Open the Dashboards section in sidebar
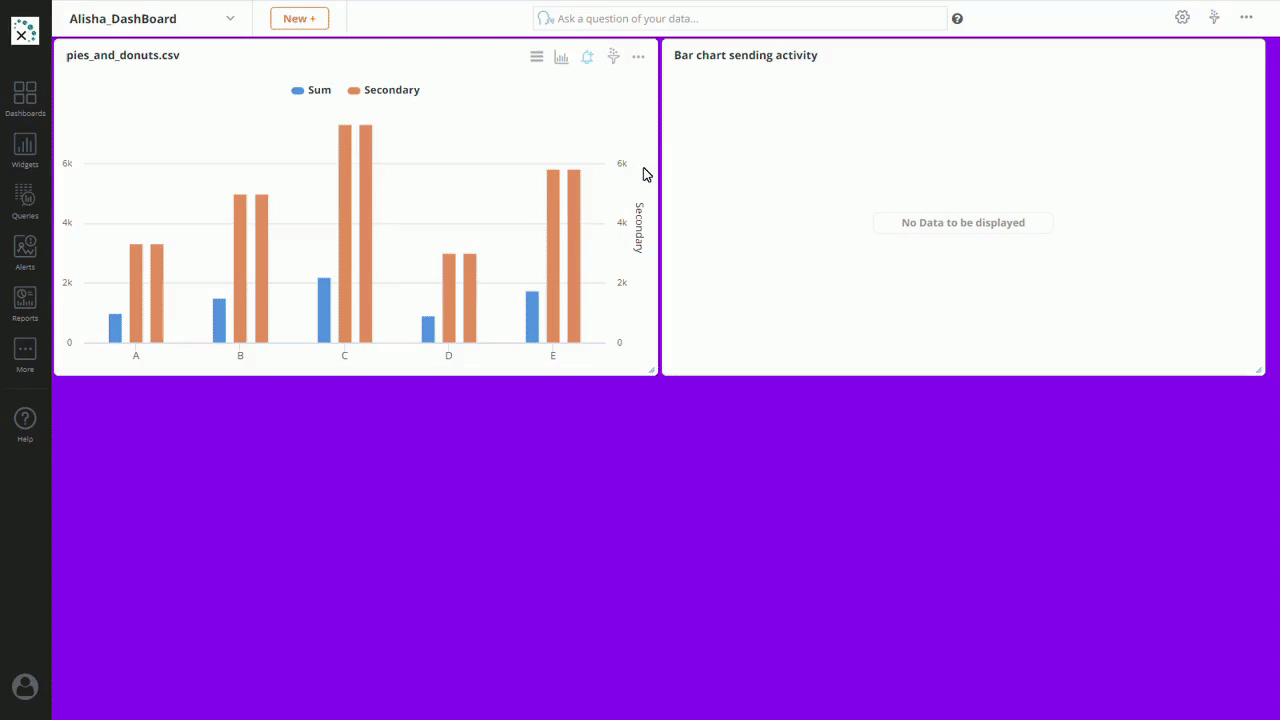Image resolution: width=1280 pixels, height=720 pixels. (x=25, y=98)
